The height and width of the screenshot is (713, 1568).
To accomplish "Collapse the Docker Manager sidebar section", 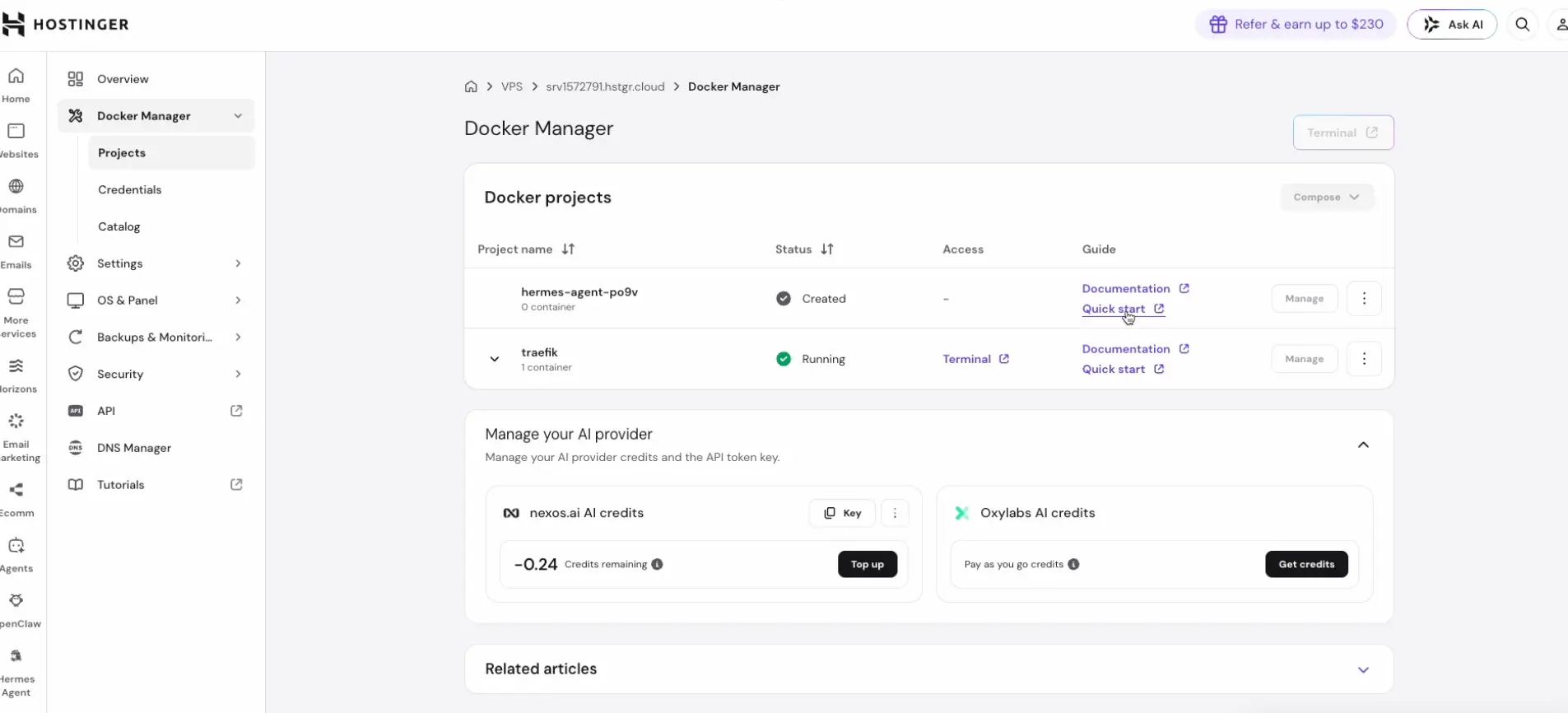I will [x=238, y=116].
